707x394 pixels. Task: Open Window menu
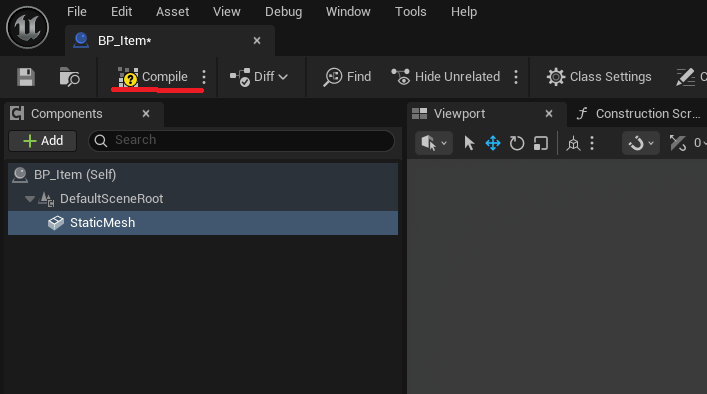[x=348, y=12]
